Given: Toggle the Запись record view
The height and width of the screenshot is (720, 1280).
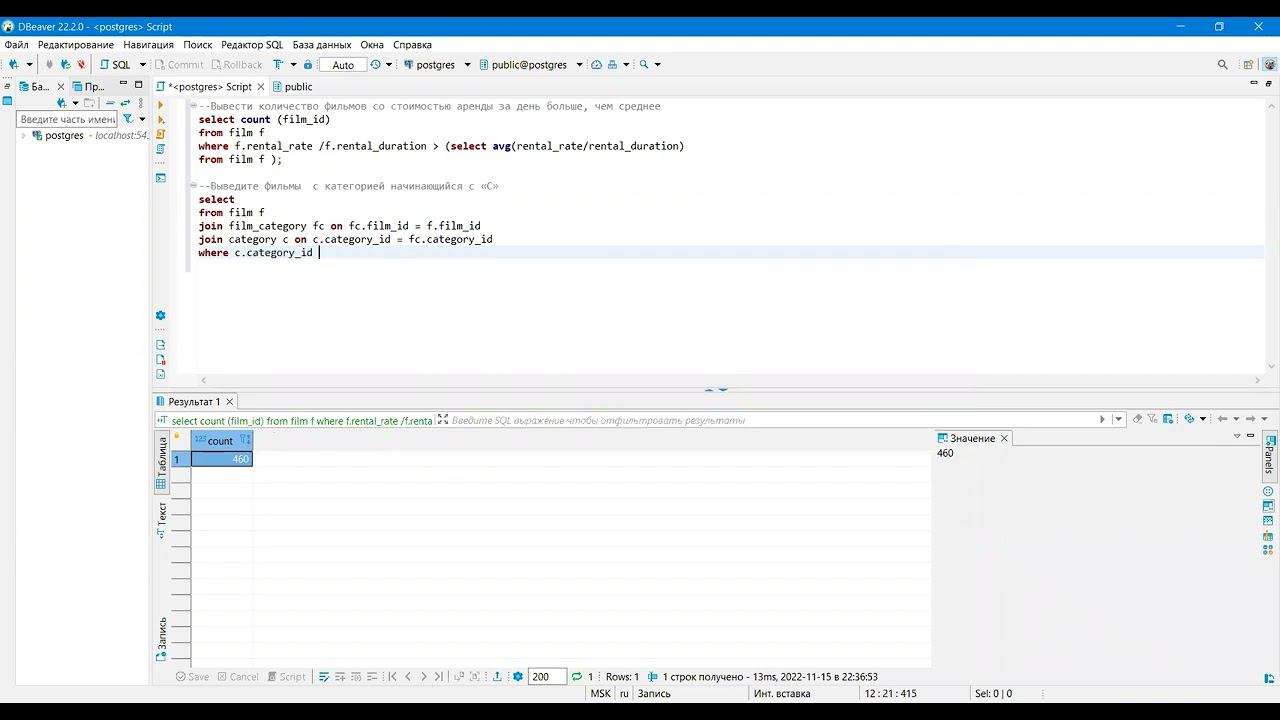Looking at the screenshot, I should (x=162, y=640).
